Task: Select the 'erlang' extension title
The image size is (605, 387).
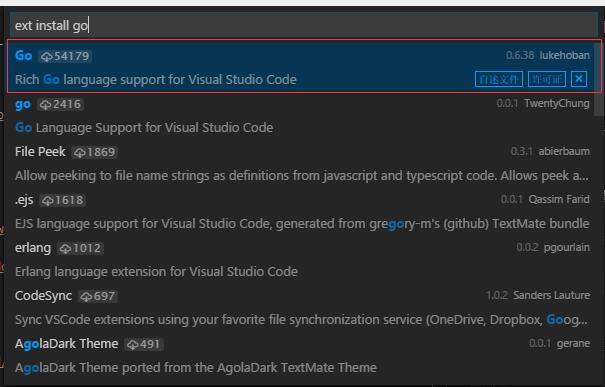Action: pyautogui.click(x=33, y=248)
